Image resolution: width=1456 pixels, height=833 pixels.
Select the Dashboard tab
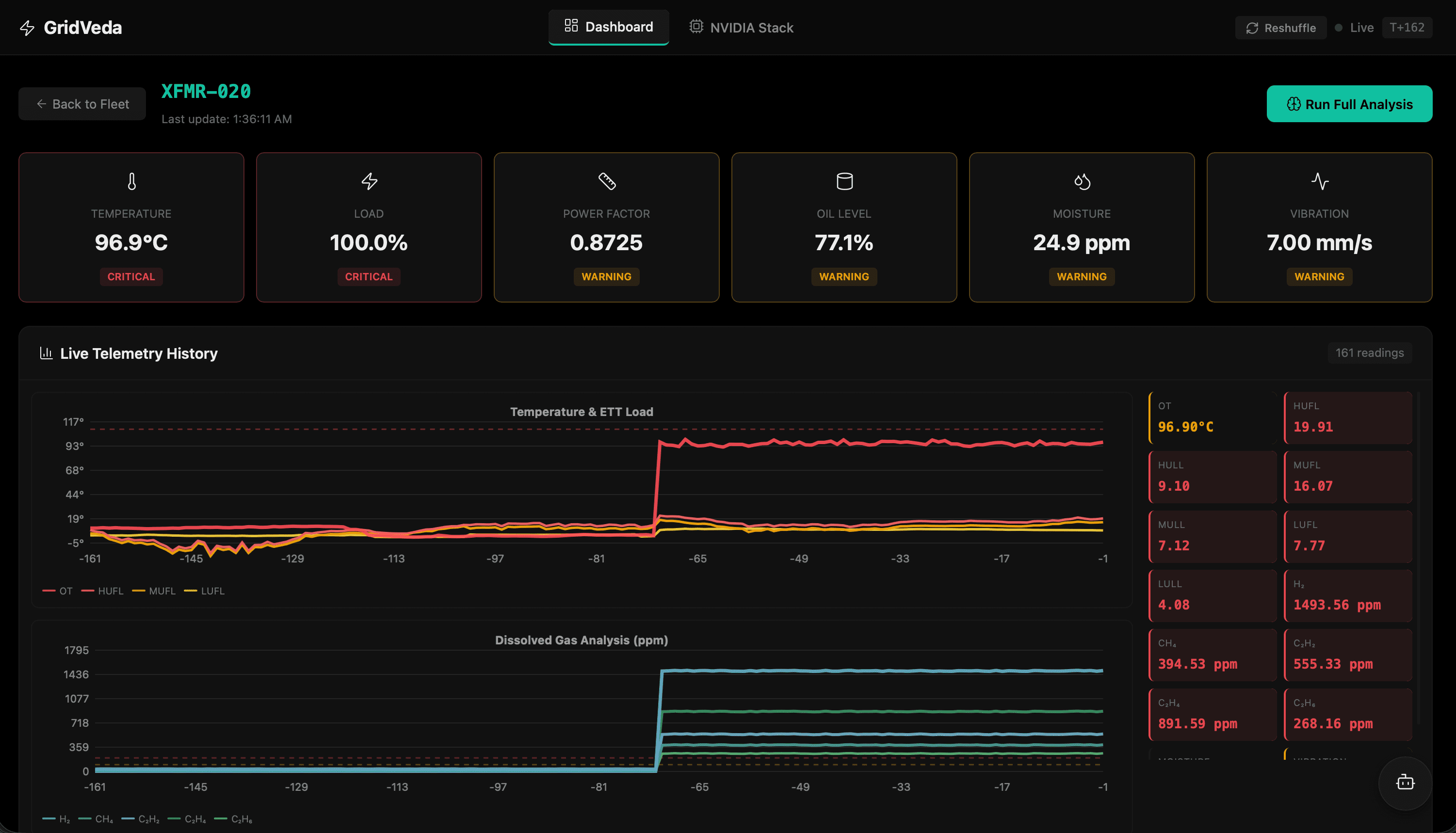608,27
